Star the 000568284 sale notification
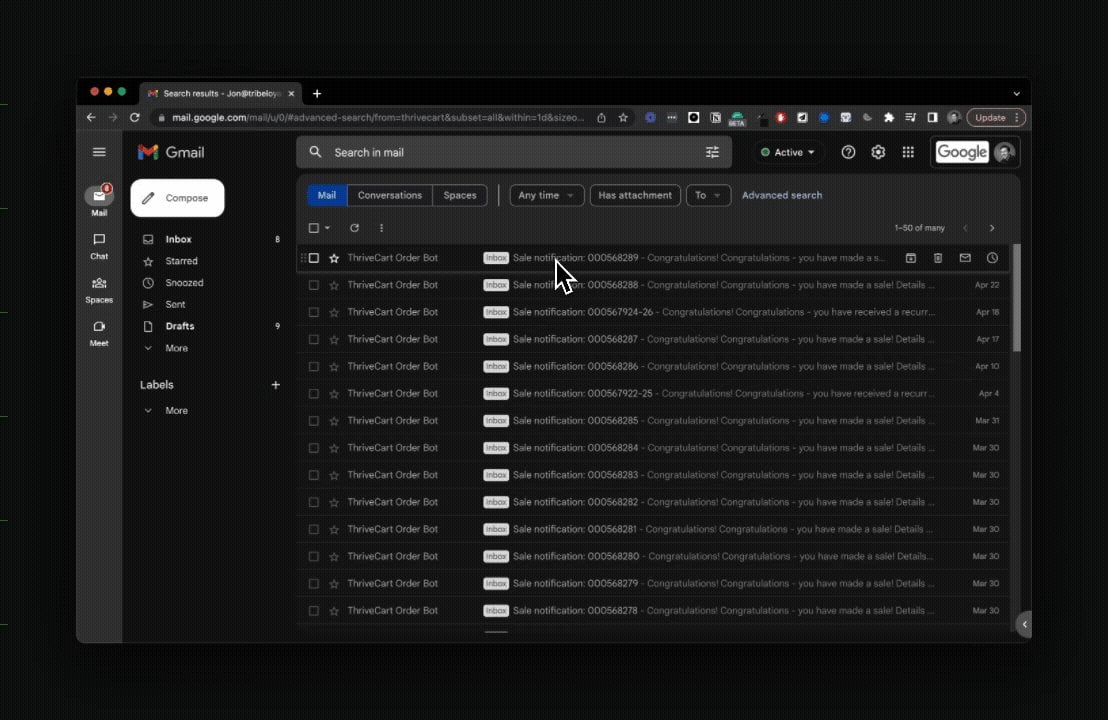The image size is (1108, 720). point(334,448)
